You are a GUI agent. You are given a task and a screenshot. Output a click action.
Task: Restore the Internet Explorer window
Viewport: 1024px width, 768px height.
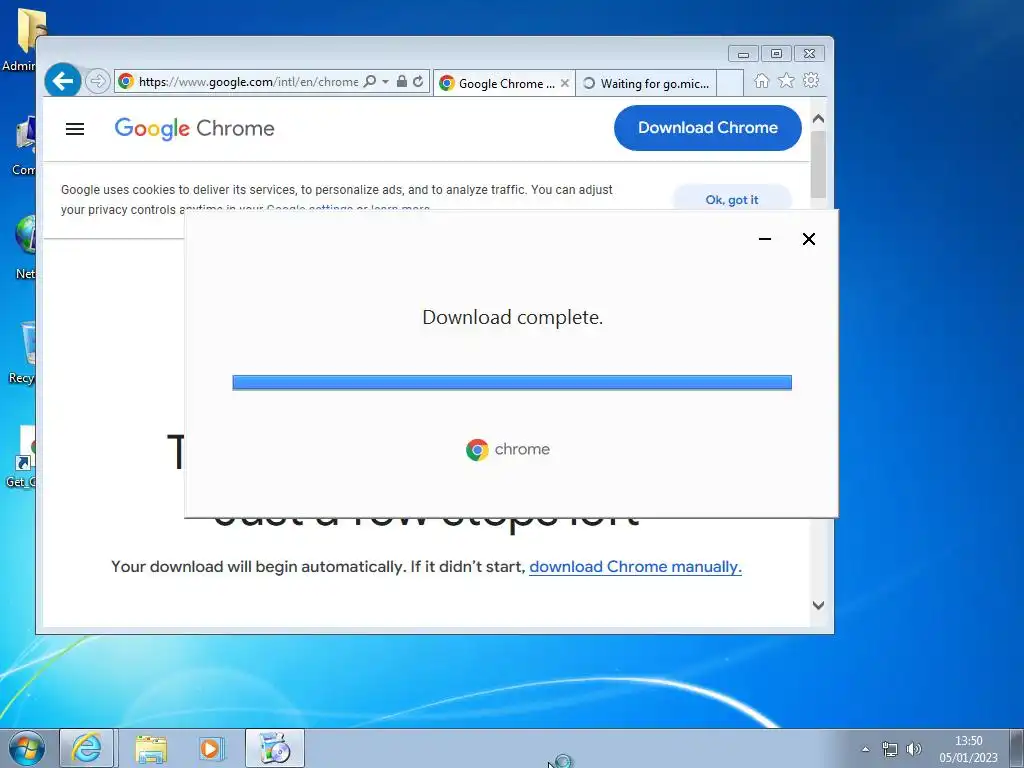coord(776,54)
